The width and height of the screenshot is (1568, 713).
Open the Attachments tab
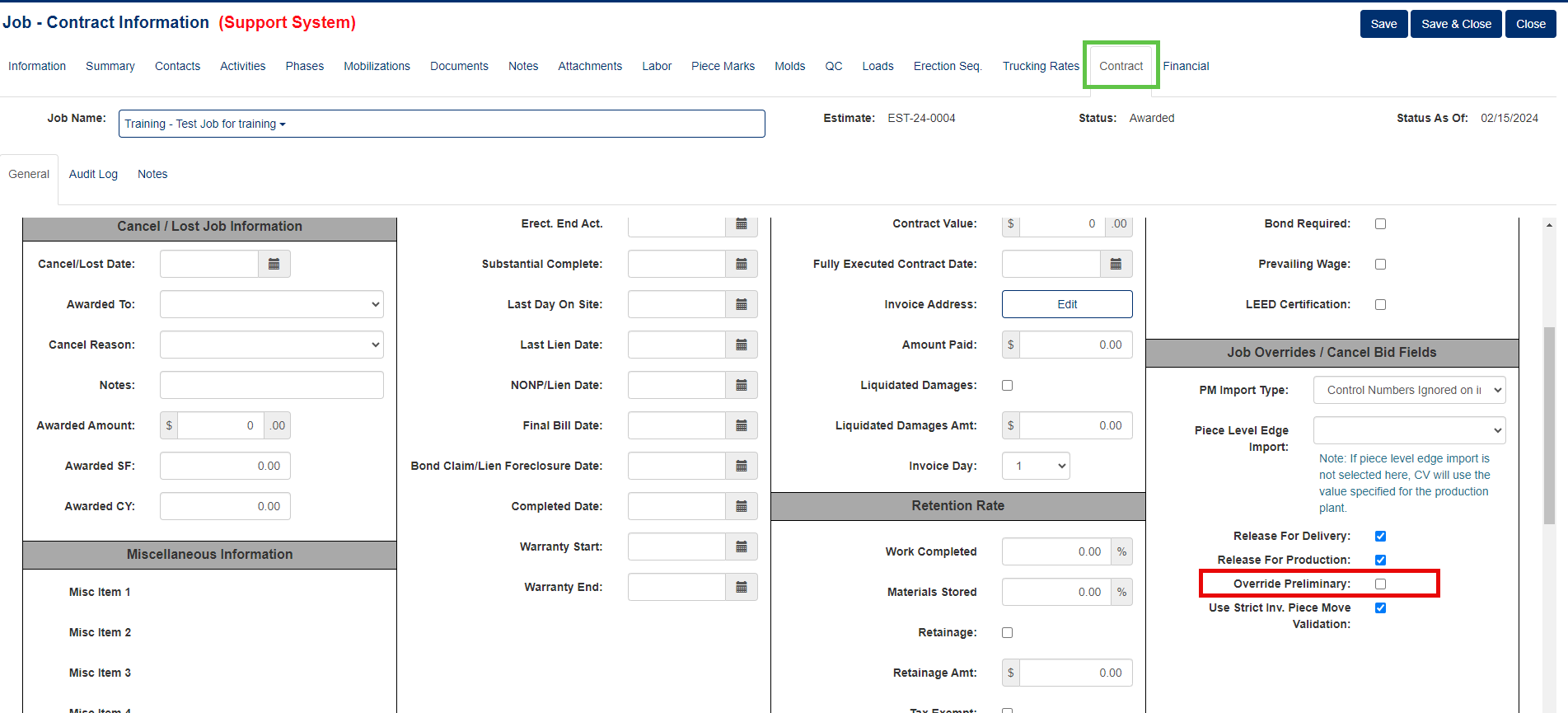[x=590, y=66]
